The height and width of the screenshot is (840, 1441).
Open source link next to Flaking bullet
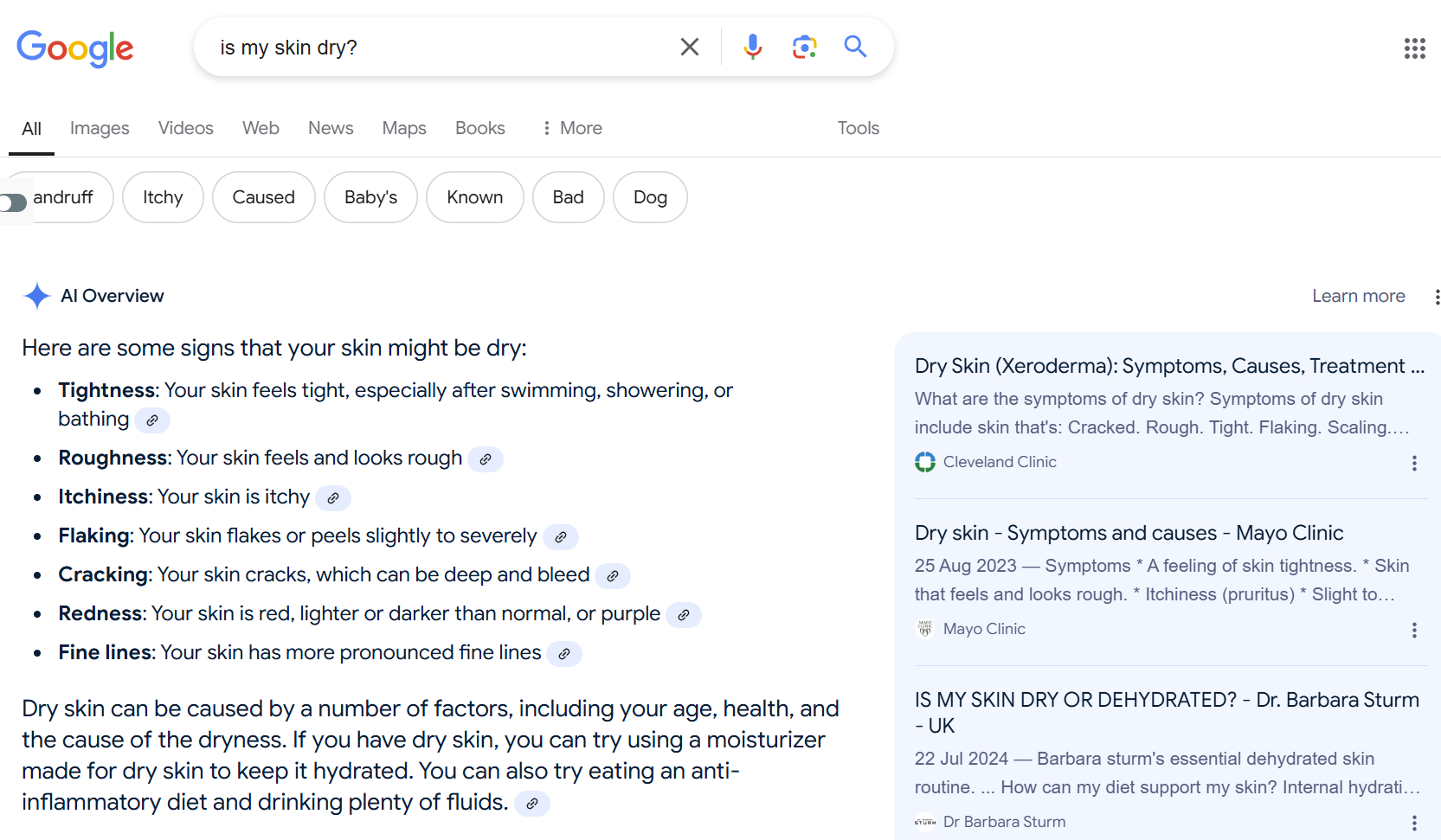[561, 537]
